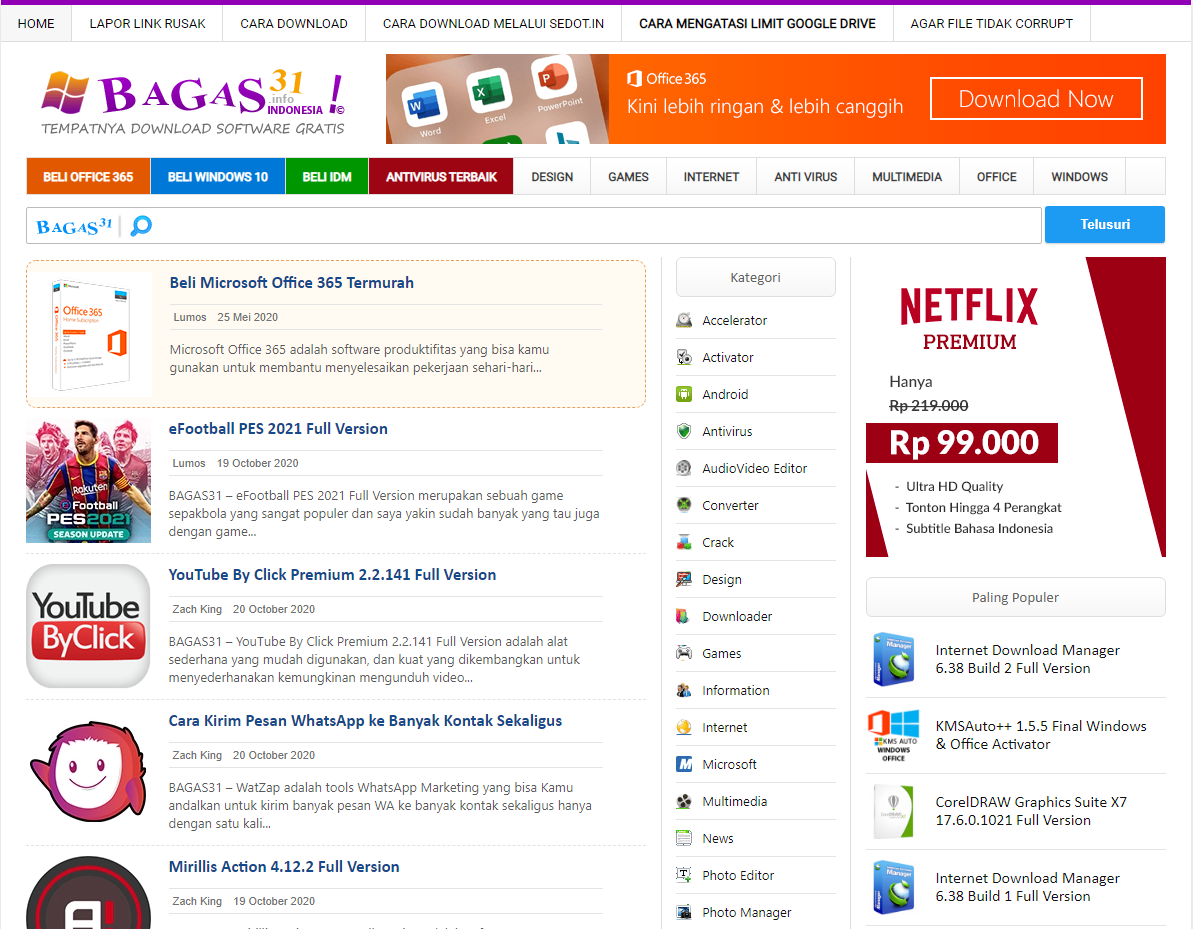
Task: Click the Telusuri search button
Action: pyautogui.click(x=1105, y=224)
